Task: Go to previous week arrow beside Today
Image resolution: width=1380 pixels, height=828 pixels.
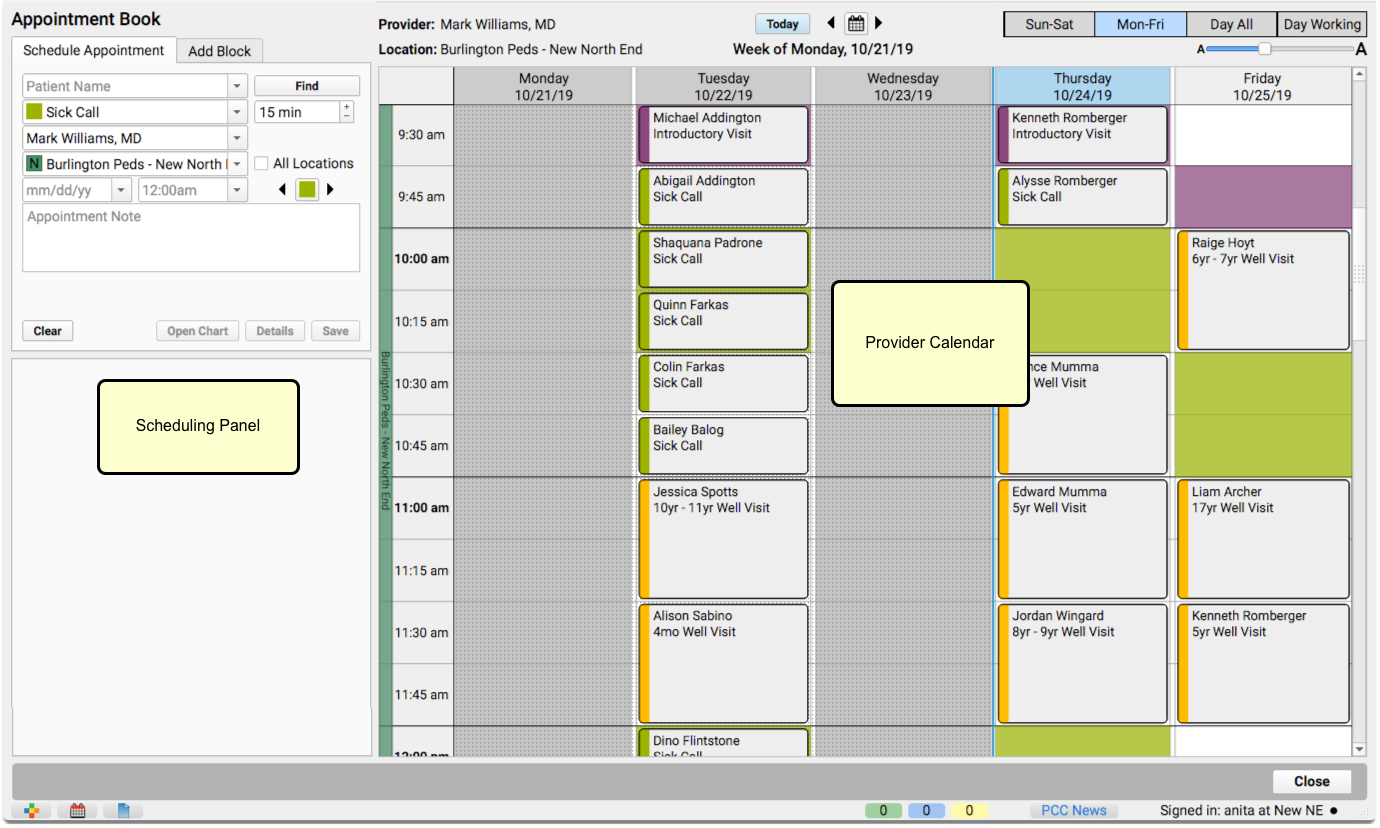Action: click(831, 24)
